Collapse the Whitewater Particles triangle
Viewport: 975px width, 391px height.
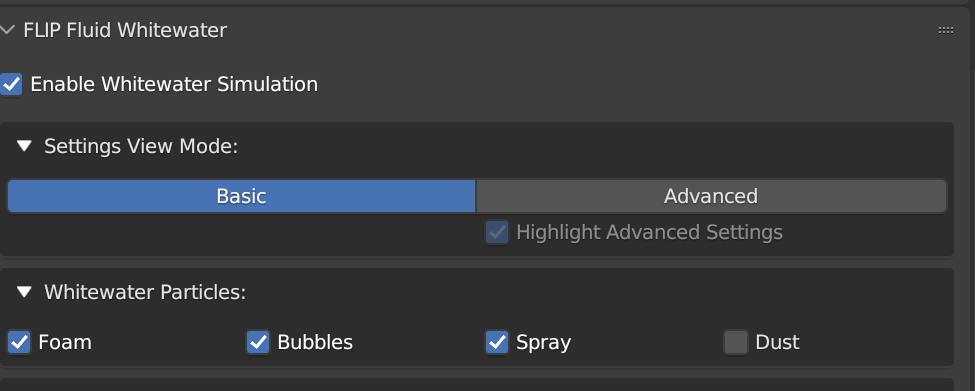pyautogui.click(x=24, y=292)
